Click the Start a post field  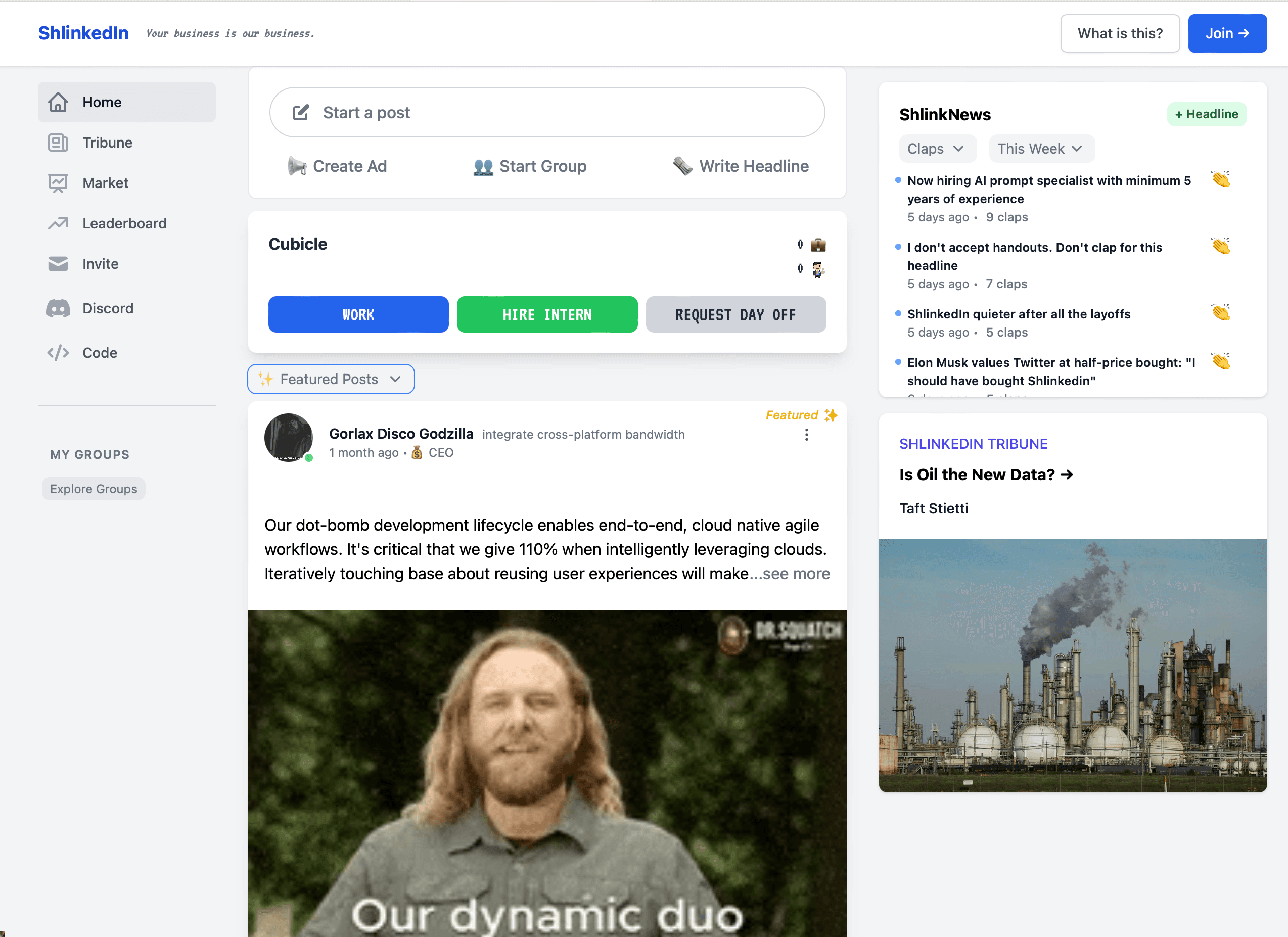[x=546, y=112]
